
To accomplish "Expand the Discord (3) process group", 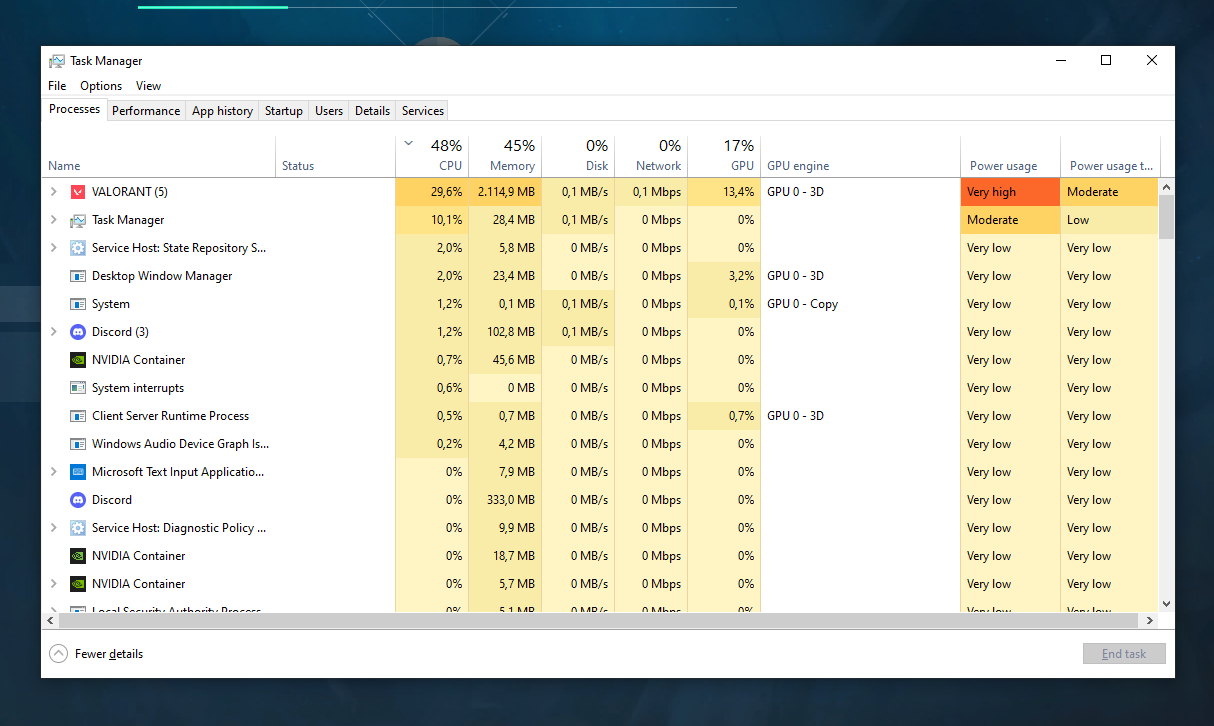I will 54,332.
